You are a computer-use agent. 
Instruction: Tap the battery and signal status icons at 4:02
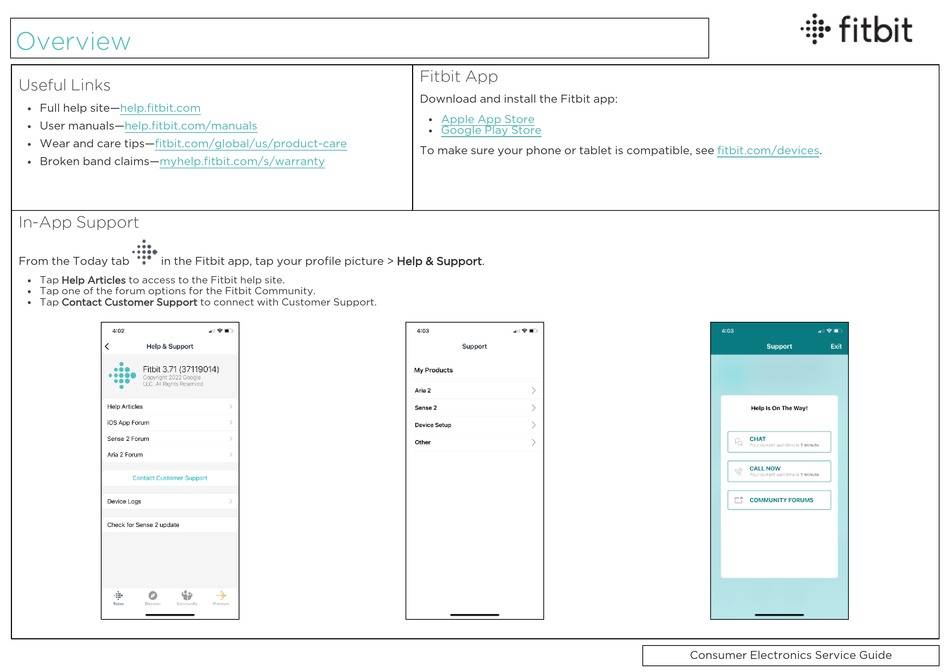pos(221,331)
